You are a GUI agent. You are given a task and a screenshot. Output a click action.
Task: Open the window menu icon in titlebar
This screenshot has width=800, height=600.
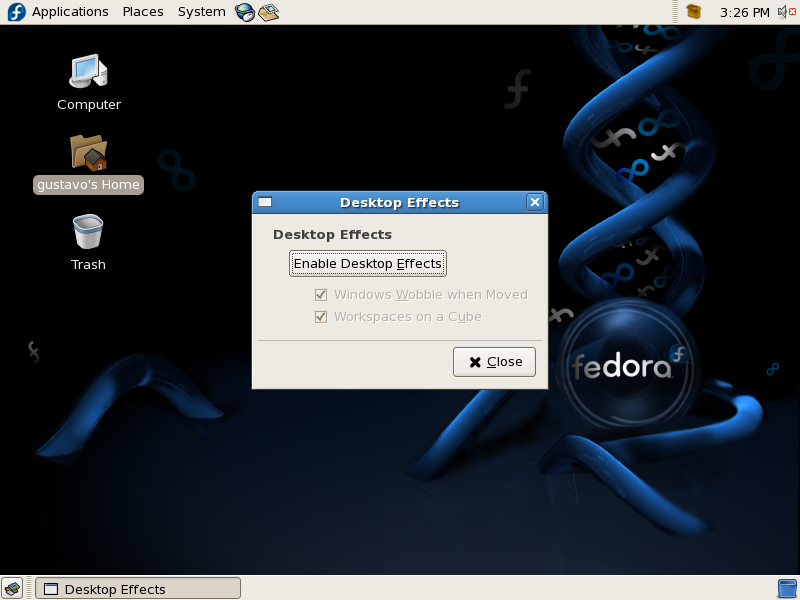(x=265, y=202)
